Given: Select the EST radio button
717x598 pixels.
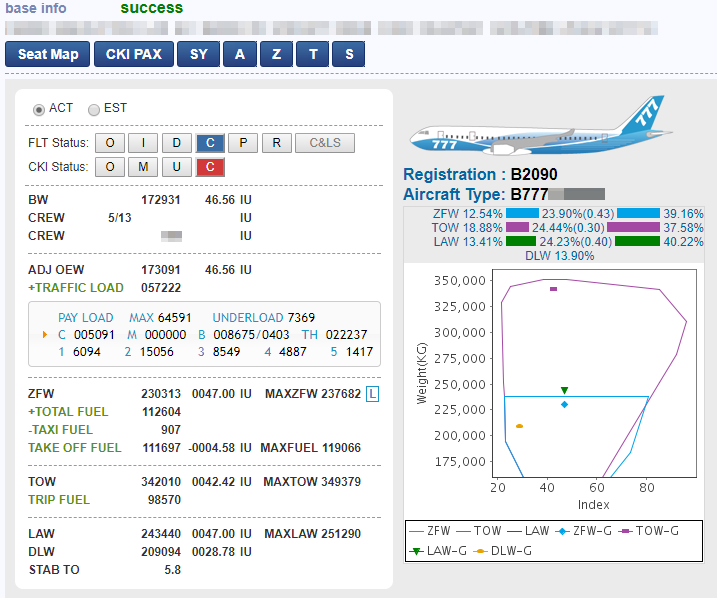Looking at the screenshot, I should pyautogui.click(x=94, y=110).
